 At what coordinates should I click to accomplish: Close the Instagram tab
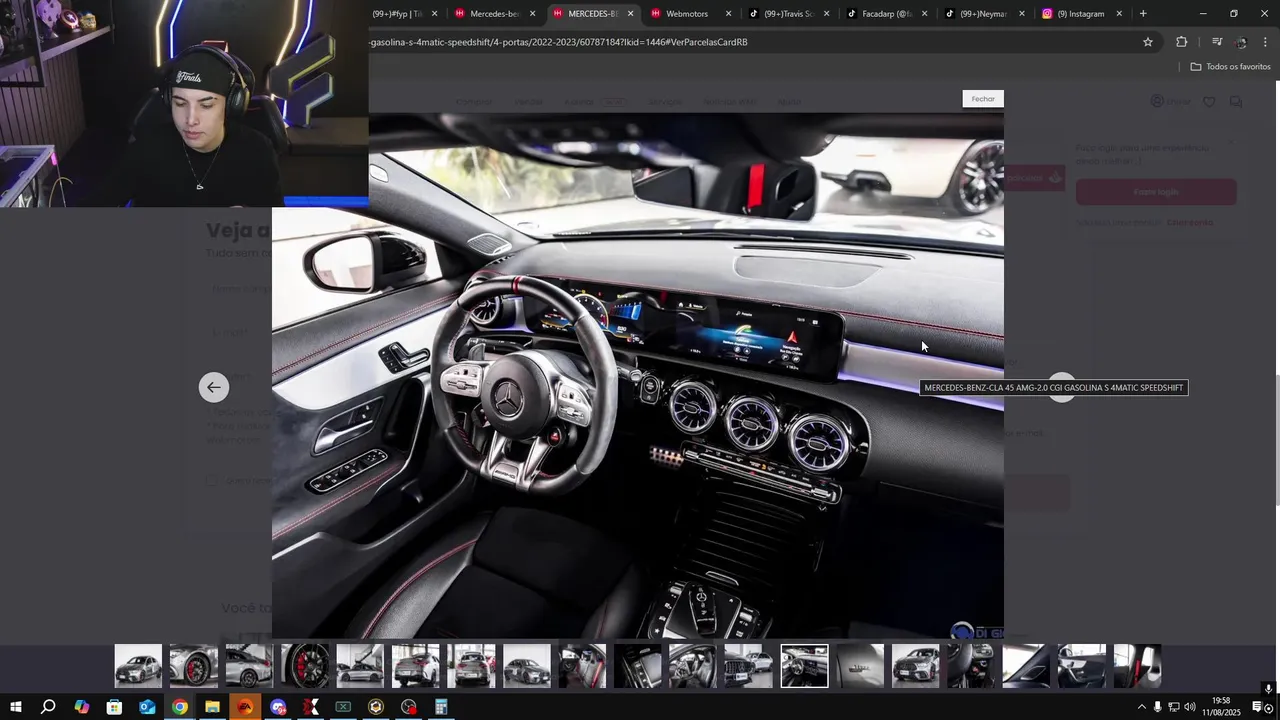click(x=1119, y=14)
